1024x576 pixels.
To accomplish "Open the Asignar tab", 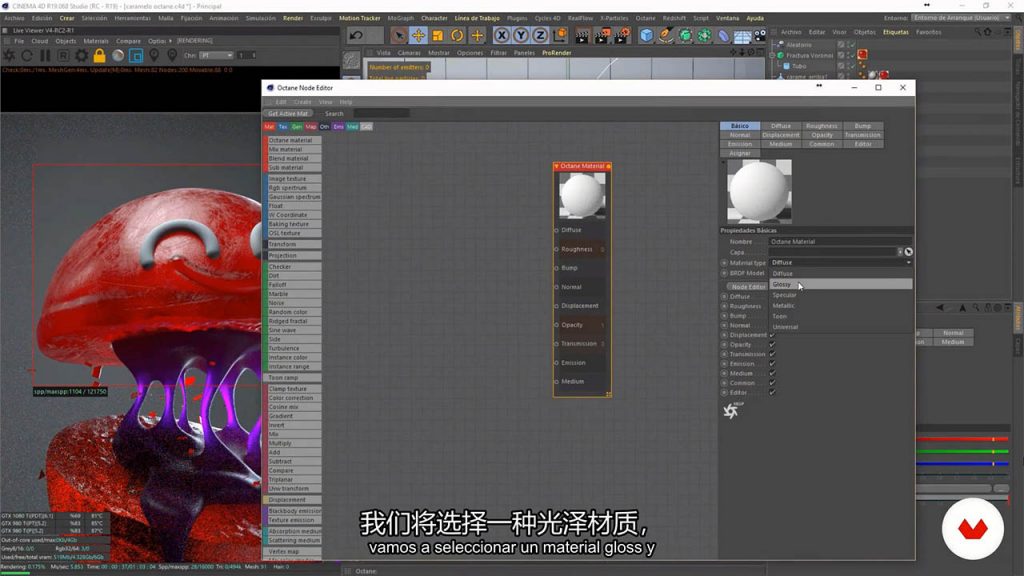I will [x=739, y=153].
